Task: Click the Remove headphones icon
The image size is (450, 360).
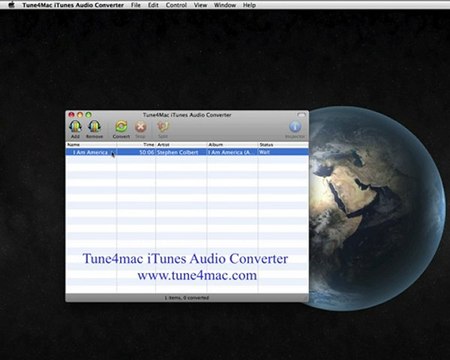Action: (94, 127)
